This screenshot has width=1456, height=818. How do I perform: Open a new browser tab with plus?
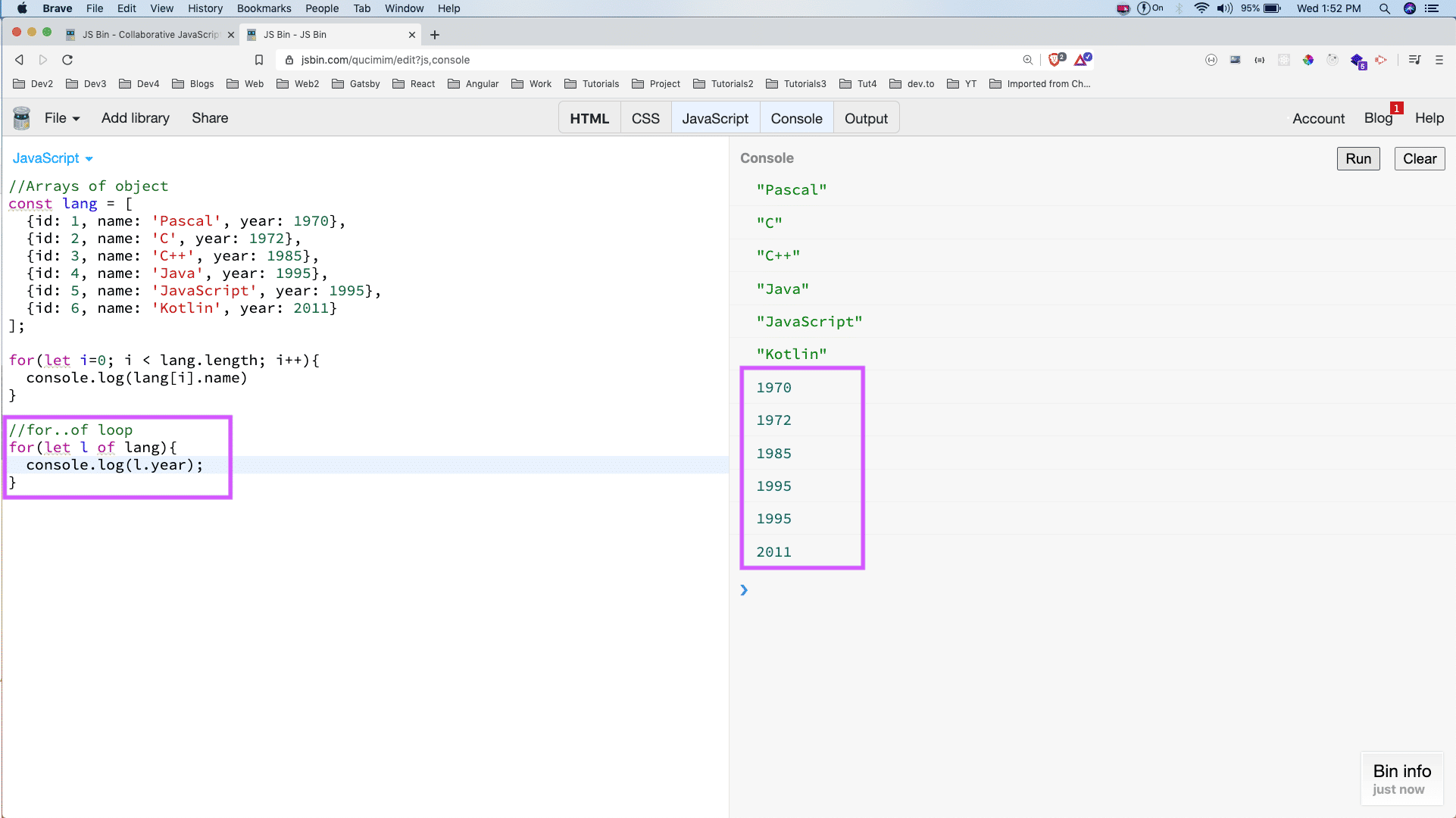coord(435,35)
